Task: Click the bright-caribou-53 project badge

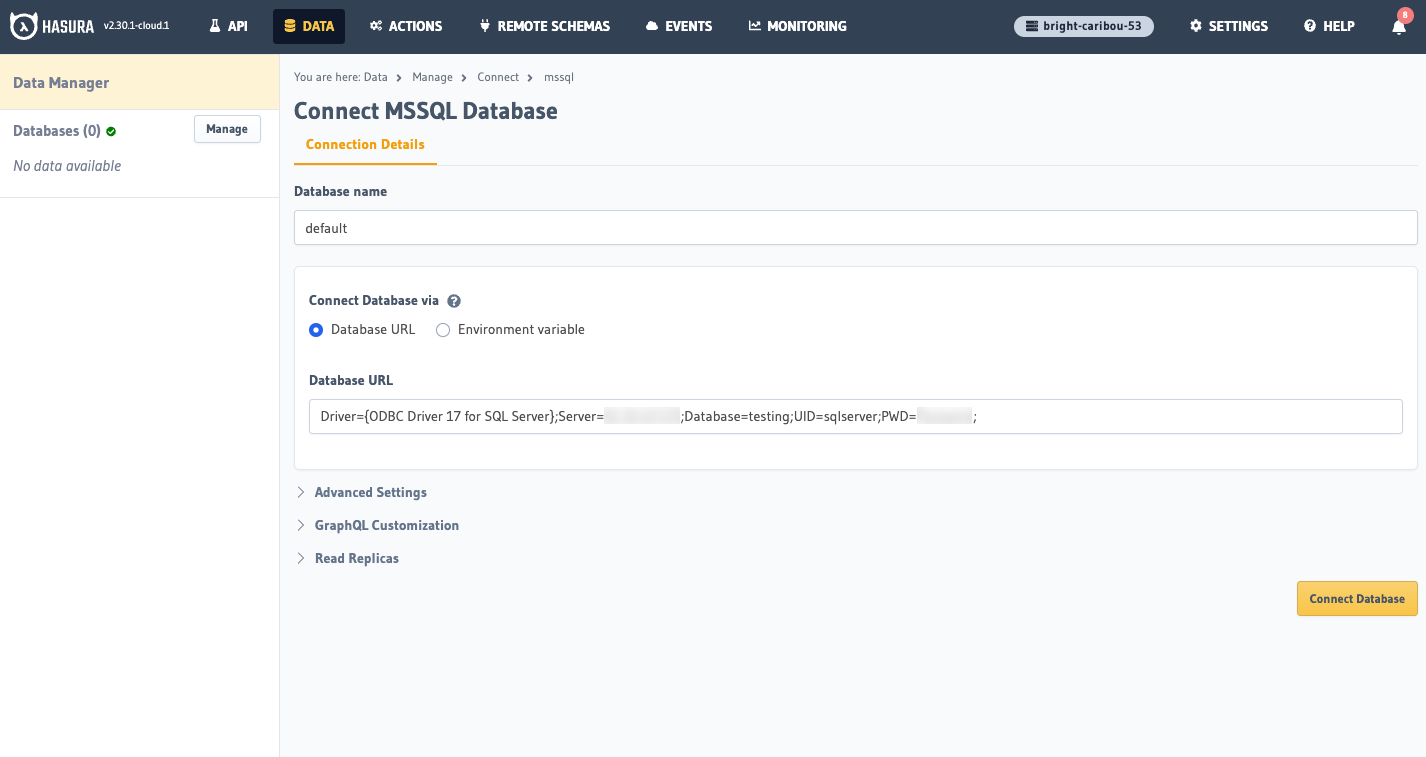Action: click(x=1084, y=26)
